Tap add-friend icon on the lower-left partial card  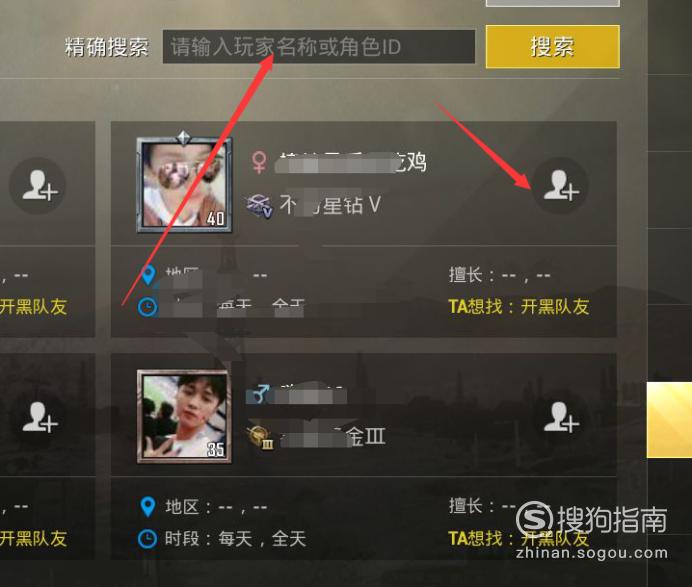(38, 418)
